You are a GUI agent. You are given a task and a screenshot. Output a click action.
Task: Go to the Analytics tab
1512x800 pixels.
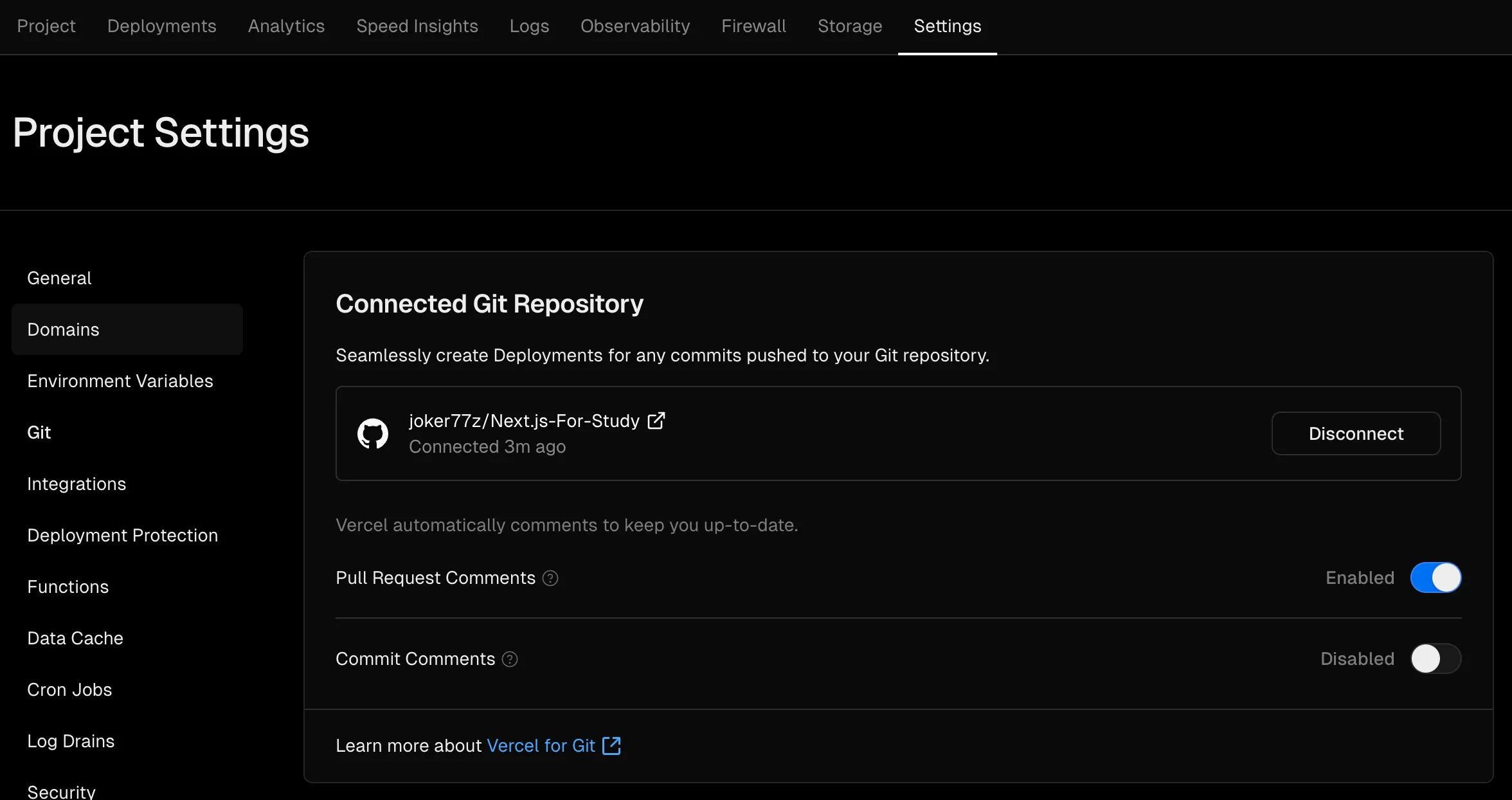(x=287, y=26)
